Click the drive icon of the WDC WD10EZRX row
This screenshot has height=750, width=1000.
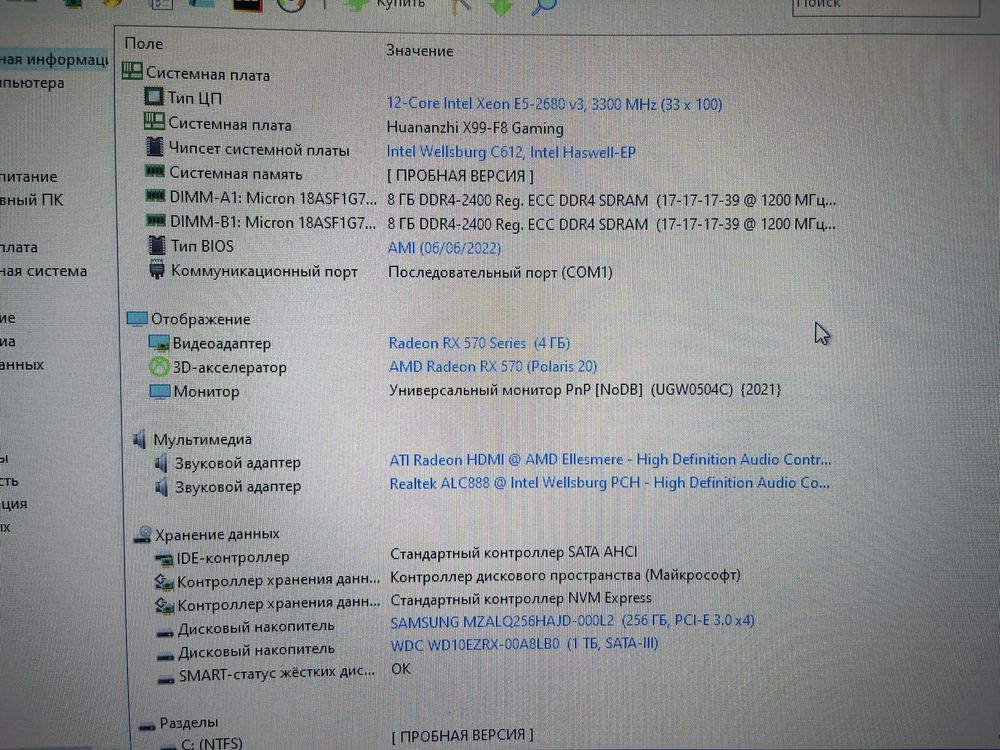click(165, 655)
